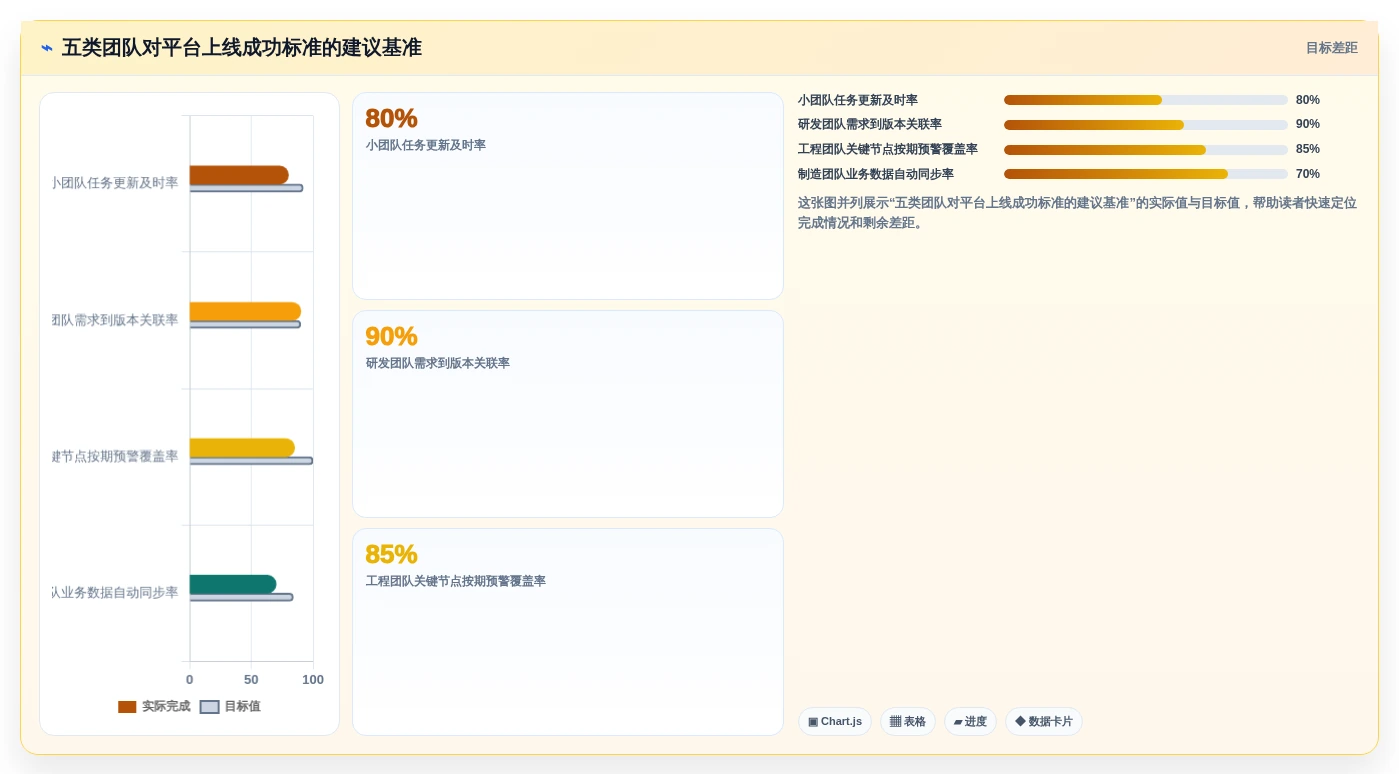Click the 工程团队关键节点按期预警覆盖率 progress bar

tap(1146, 149)
